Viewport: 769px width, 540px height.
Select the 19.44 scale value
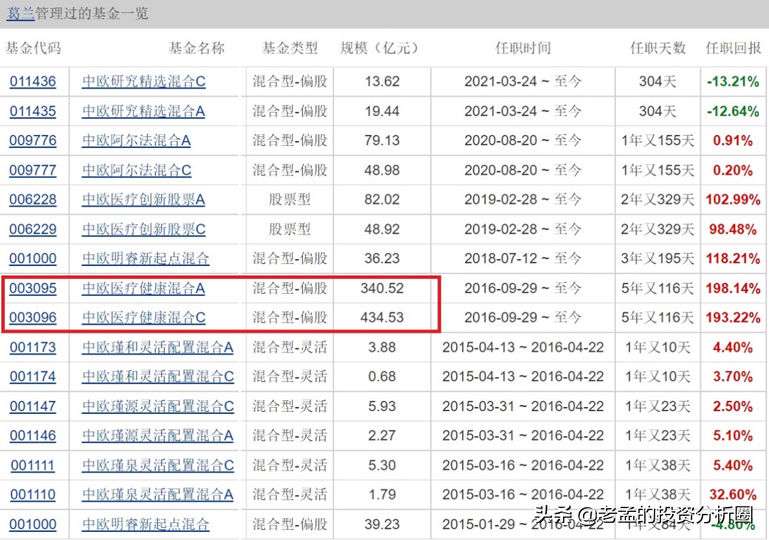382,111
